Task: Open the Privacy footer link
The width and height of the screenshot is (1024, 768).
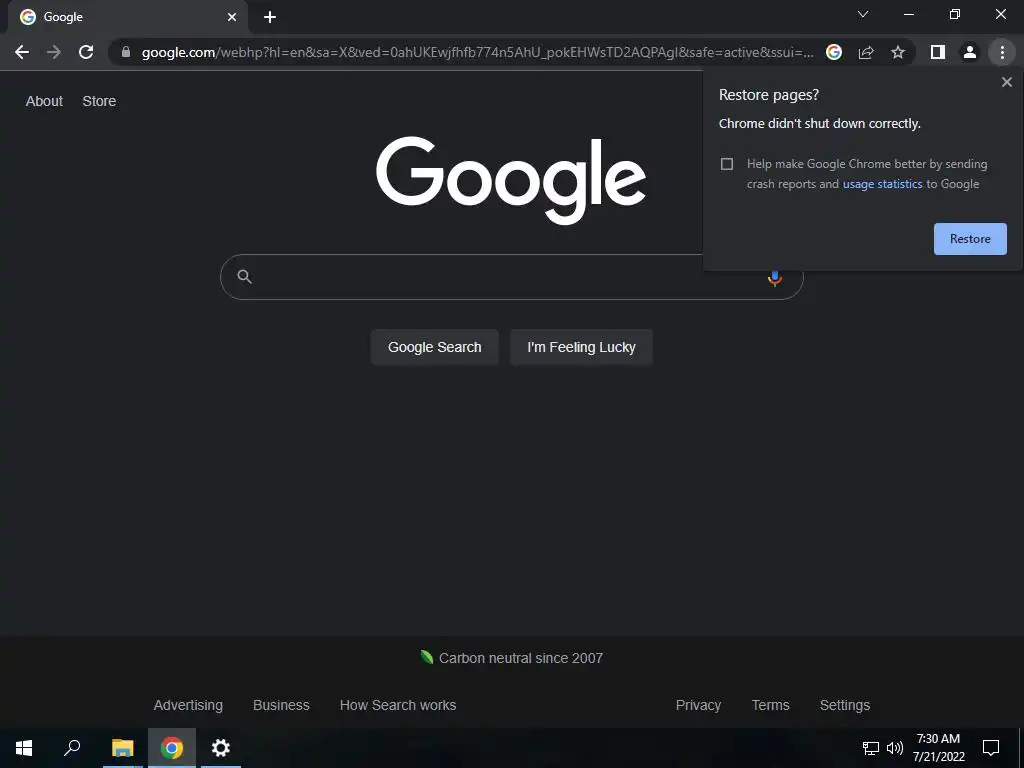Action: coord(698,705)
